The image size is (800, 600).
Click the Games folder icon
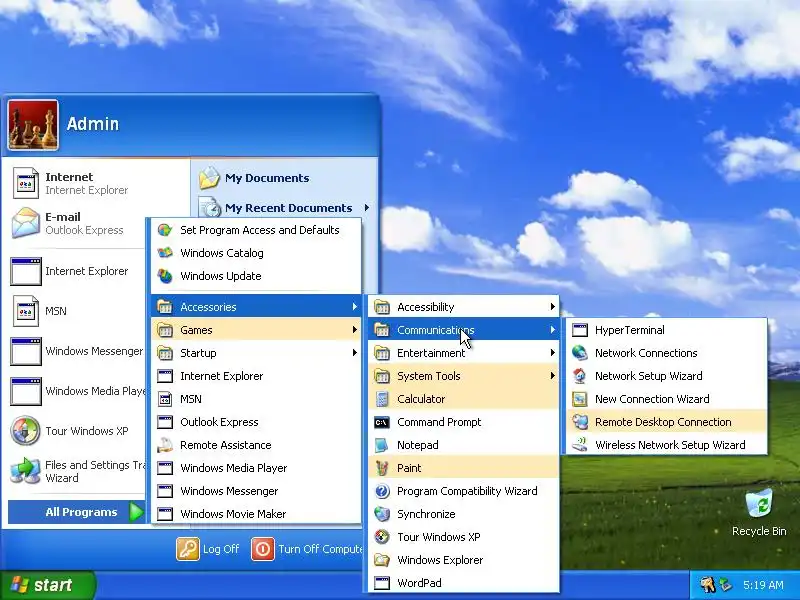tap(165, 330)
